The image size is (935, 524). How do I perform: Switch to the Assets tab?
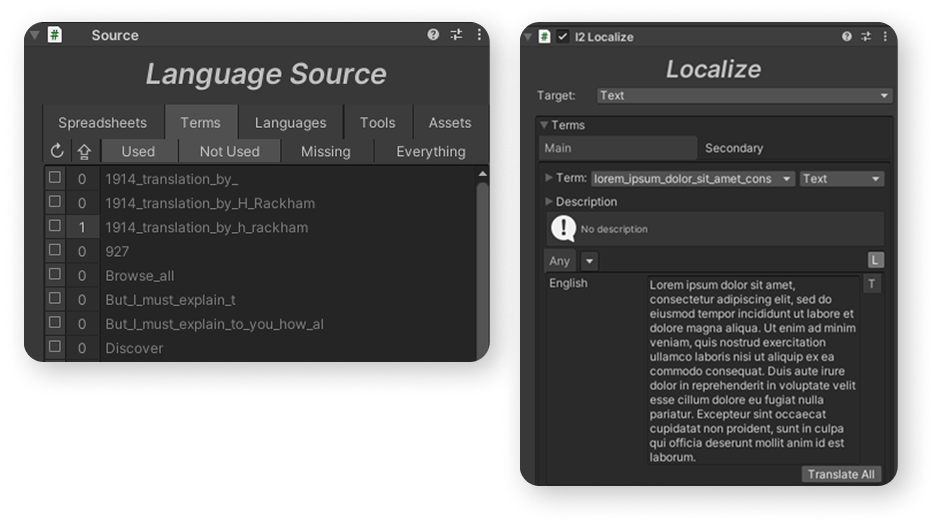tap(450, 123)
